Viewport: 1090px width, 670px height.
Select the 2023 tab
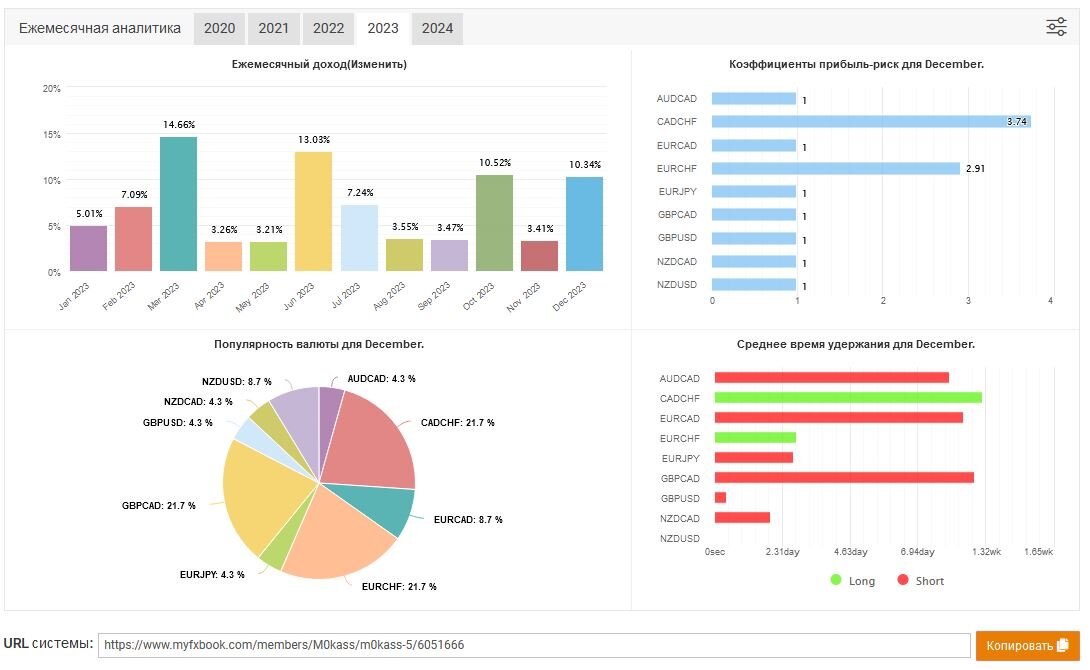[x=383, y=28]
